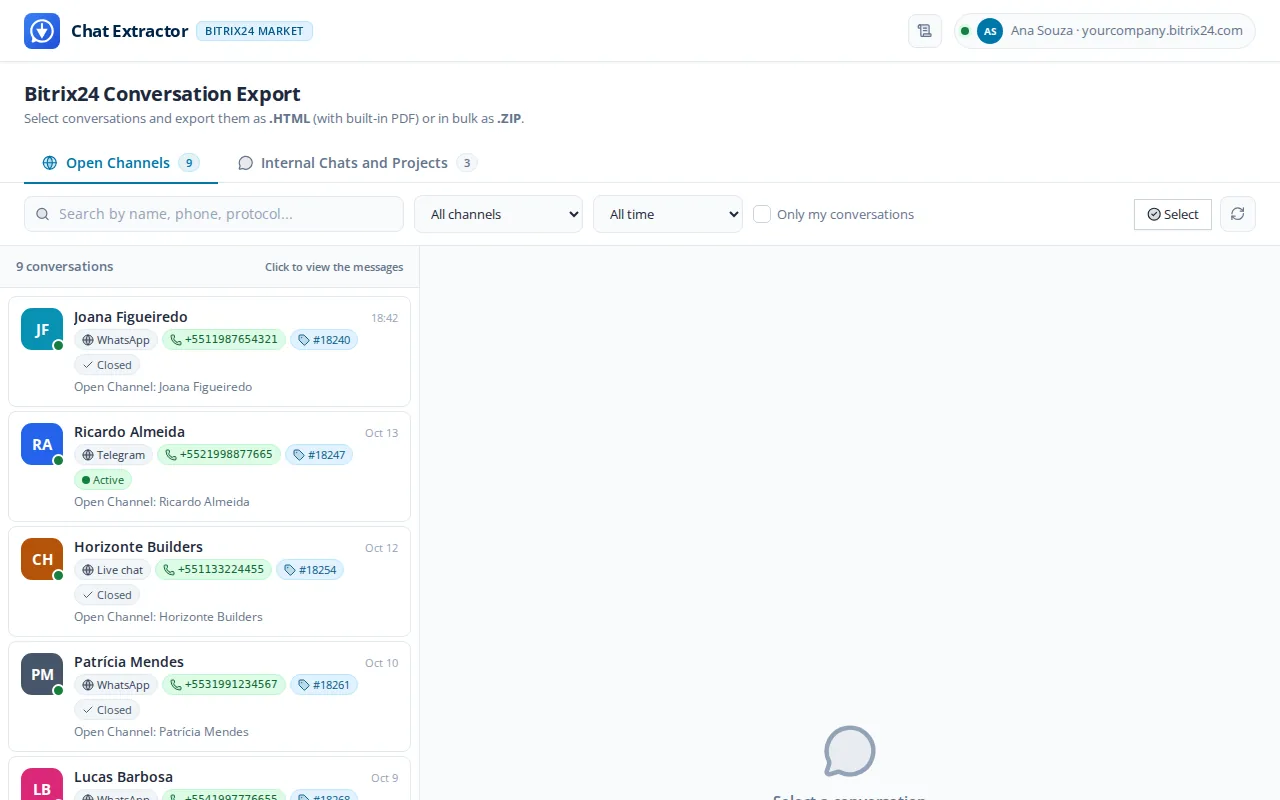The width and height of the screenshot is (1280, 800).
Task: Click the Live chat channel tag
Action: (112, 570)
